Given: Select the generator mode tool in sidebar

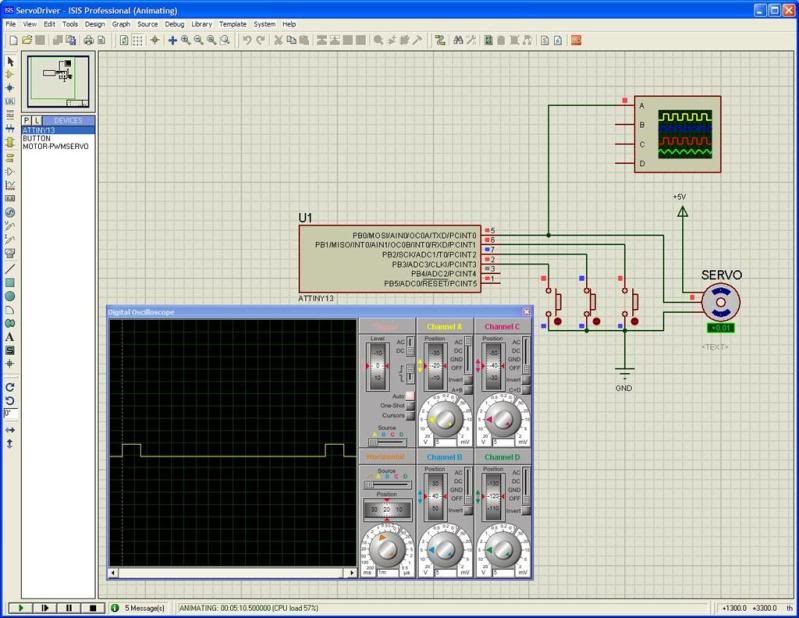Looking at the screenshot, I should click(10, 212).
